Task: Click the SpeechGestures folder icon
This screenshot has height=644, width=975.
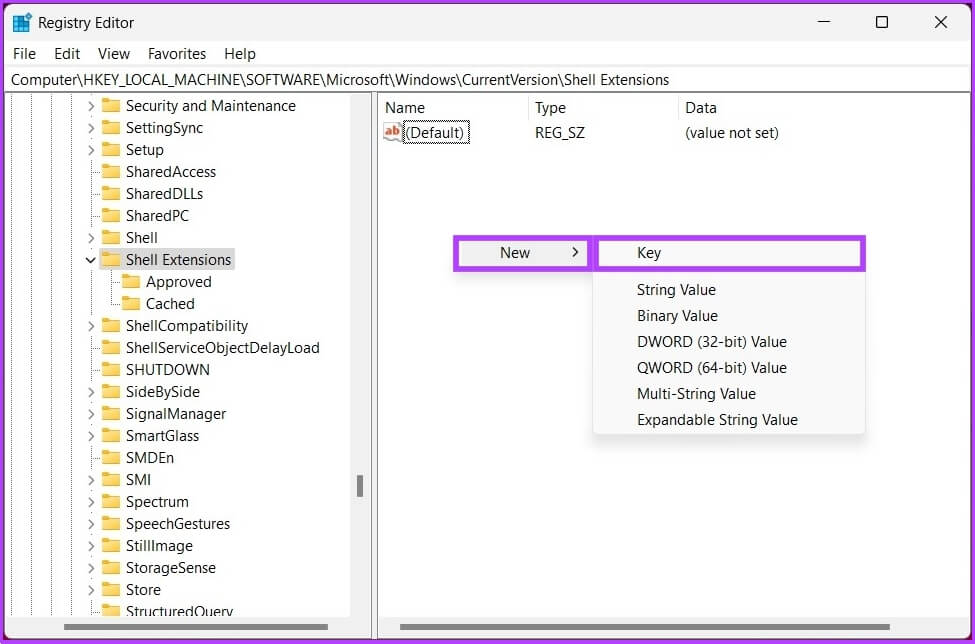Action: click(x=111, y=524)
